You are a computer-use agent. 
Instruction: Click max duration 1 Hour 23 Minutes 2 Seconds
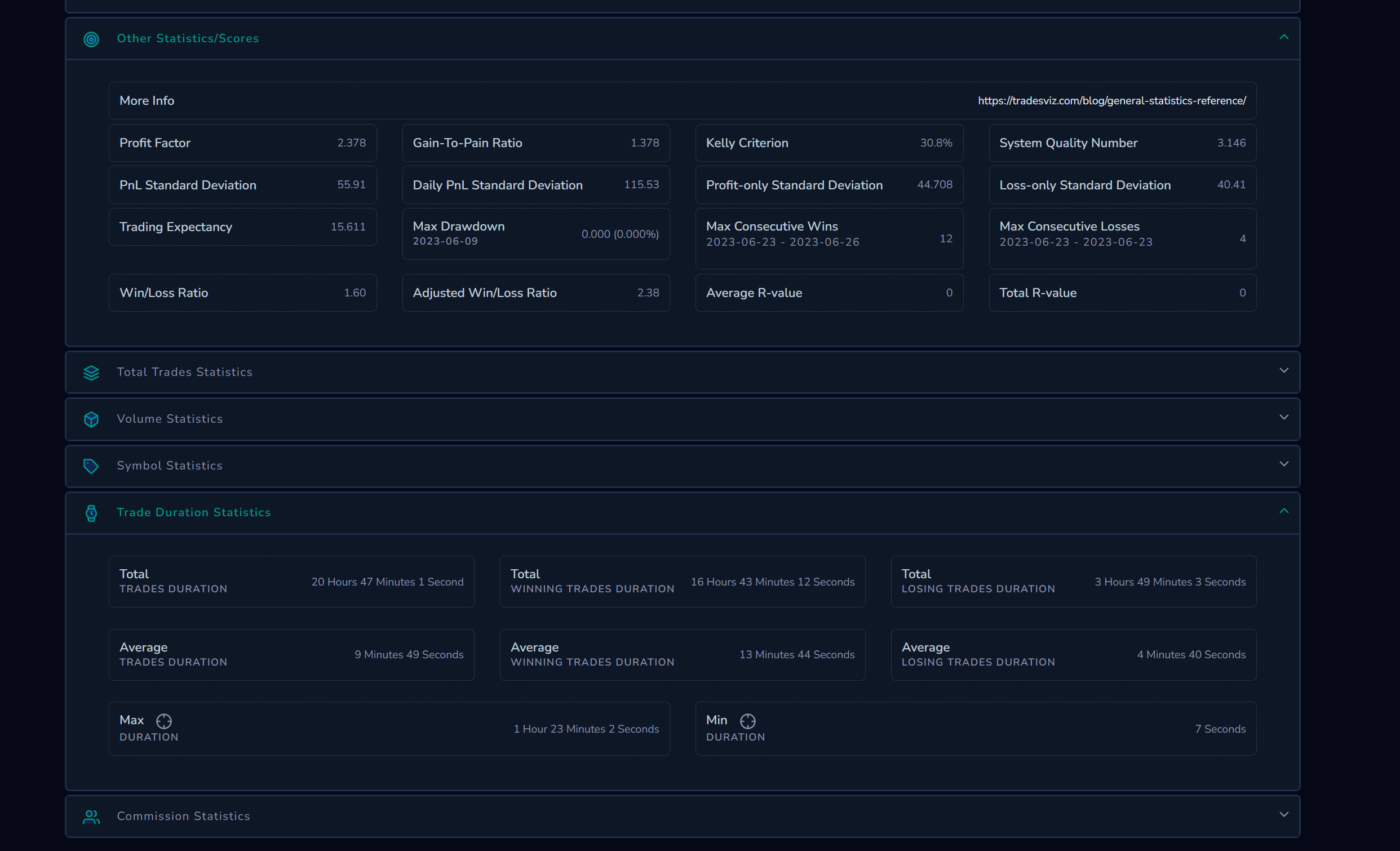pos(586,729)
